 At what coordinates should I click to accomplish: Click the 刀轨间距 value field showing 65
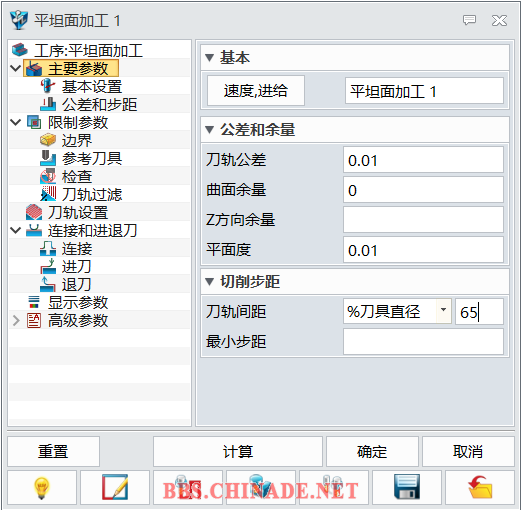(479, 312)
